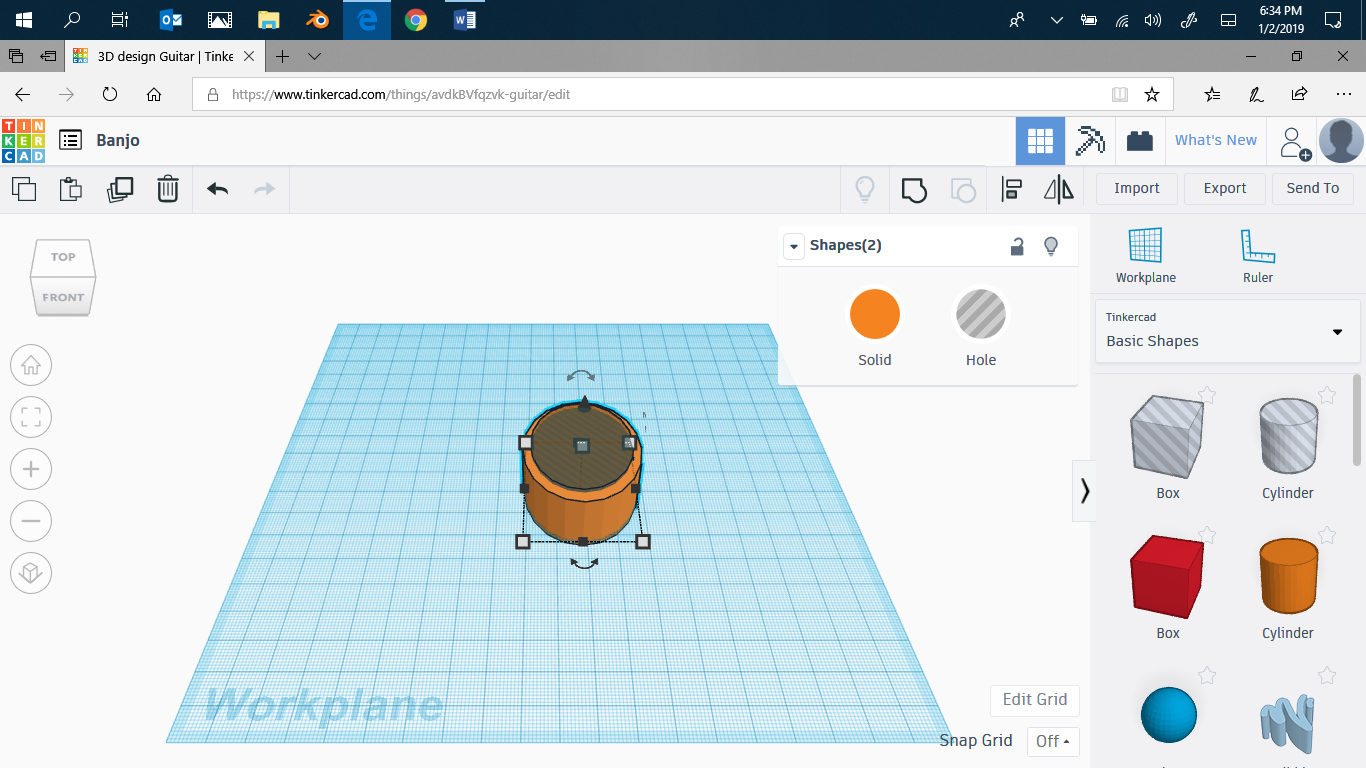Collapse the Shapes(2) panel arrow
This screenshot has width=1366, height=768.
point(794,246)
